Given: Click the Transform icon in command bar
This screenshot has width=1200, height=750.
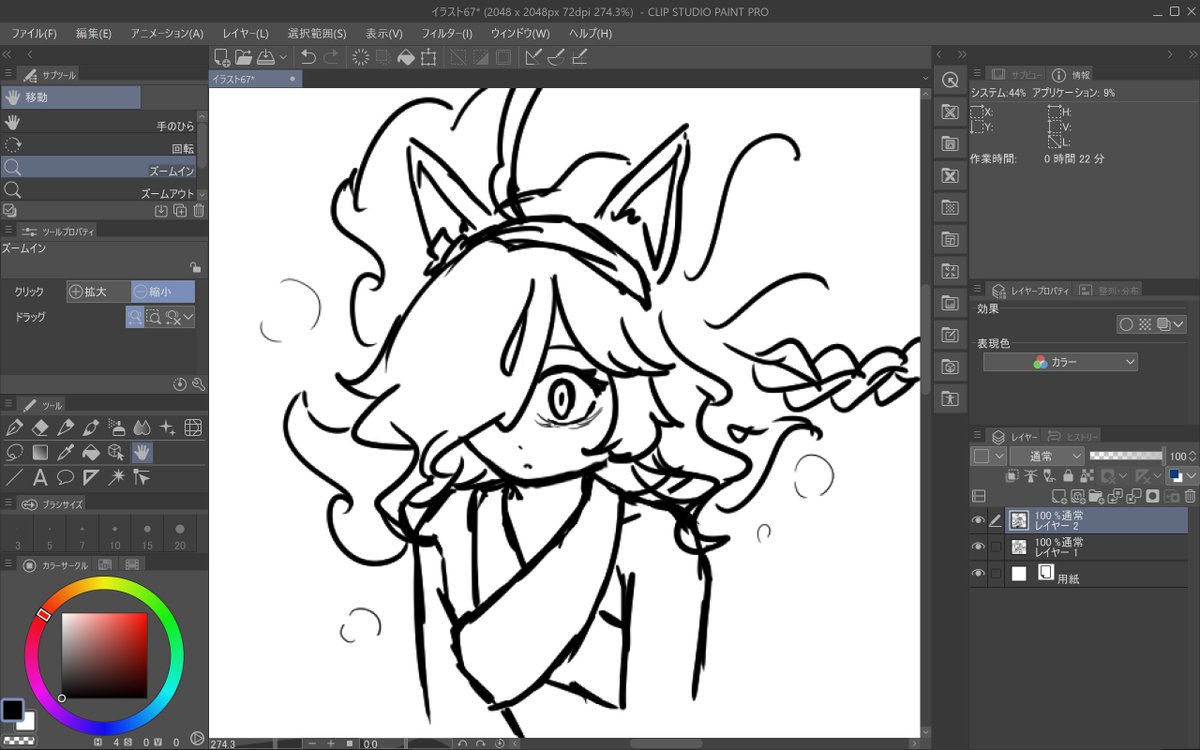Looking at the screenshot, I should pyautogui.click(x=428, y=57).
